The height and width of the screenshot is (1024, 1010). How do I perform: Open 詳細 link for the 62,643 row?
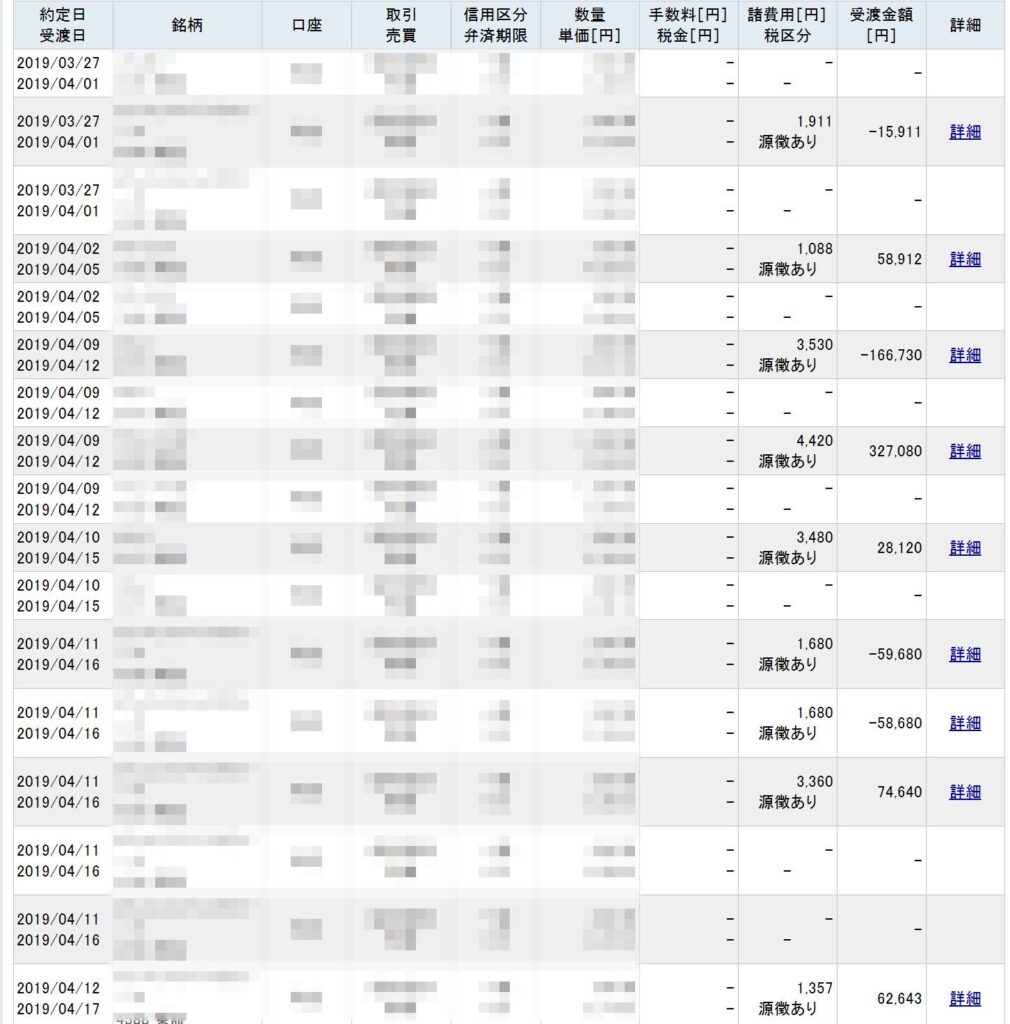965,998
